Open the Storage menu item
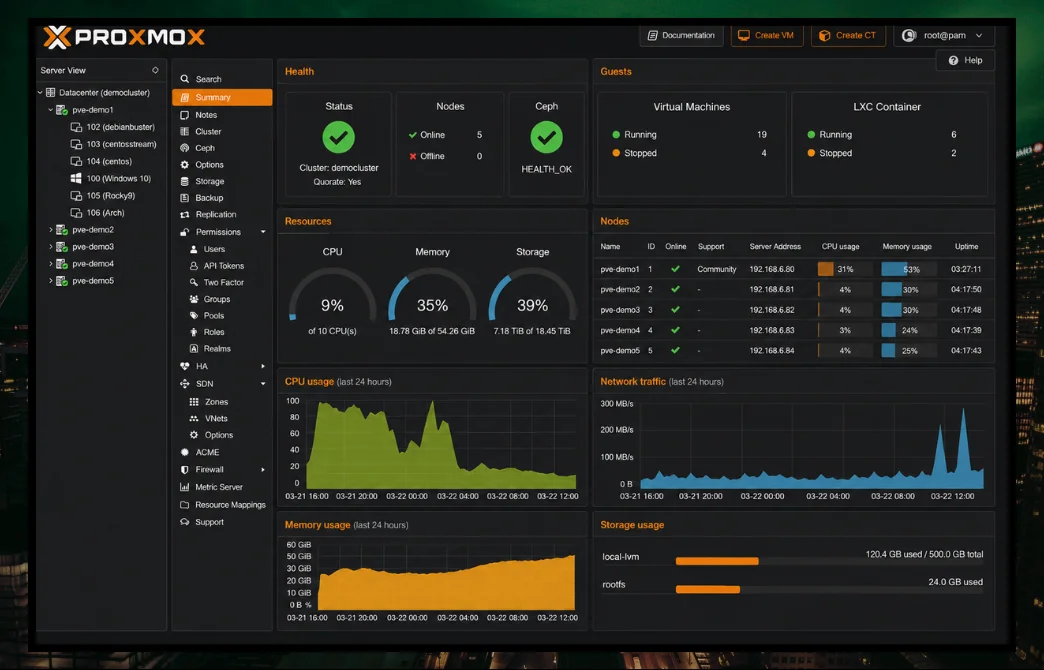Image resolution: width=1044 pixels, height=670 pixels. point(222,181)
